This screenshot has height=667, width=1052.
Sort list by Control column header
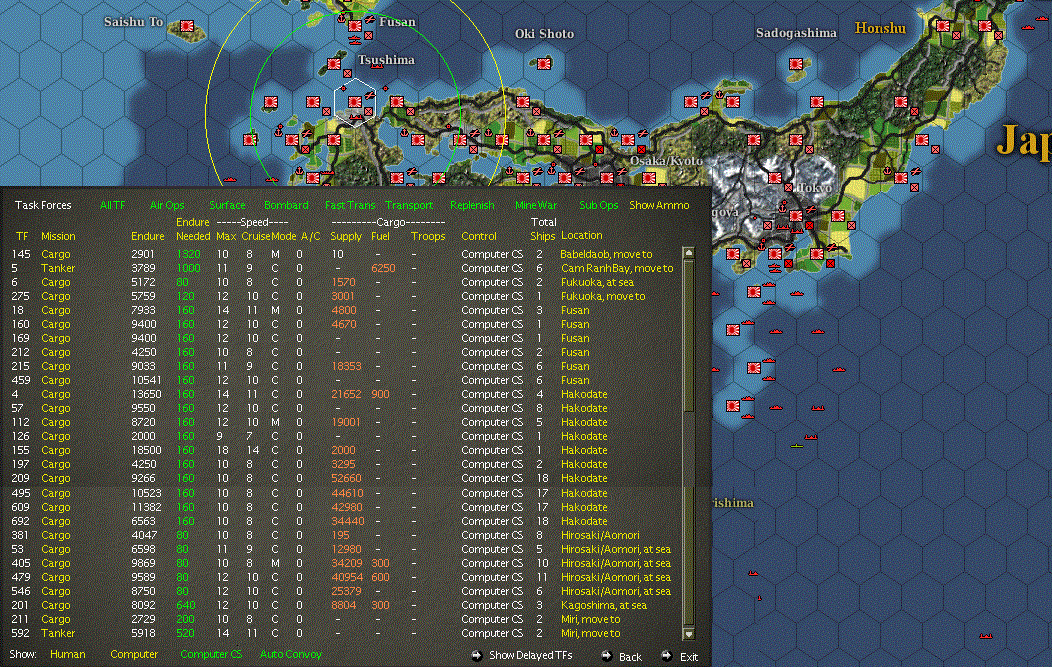tap(479, 236)
